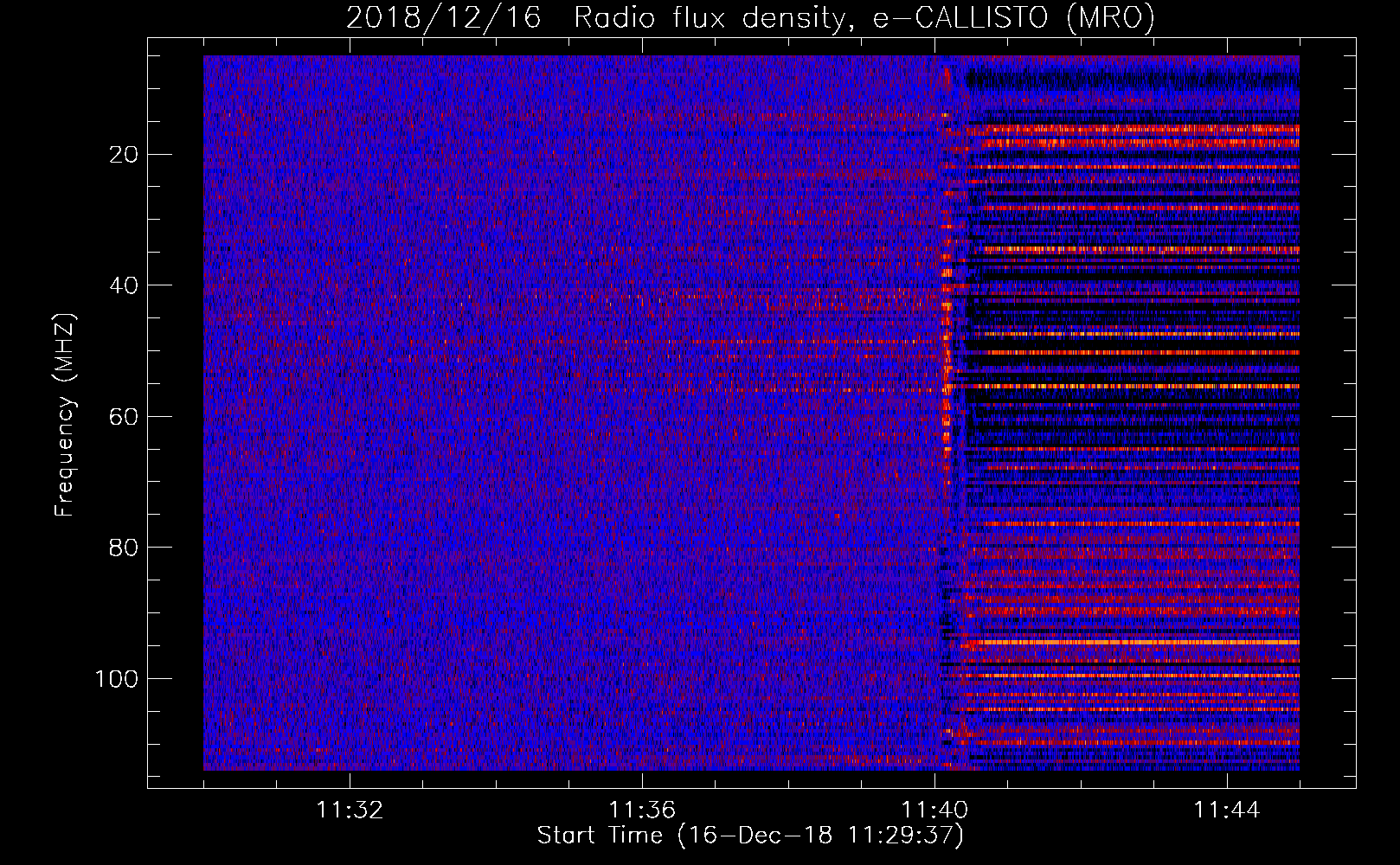
Task: Click the time tick label "11:40"
Action: pos(934,811)
